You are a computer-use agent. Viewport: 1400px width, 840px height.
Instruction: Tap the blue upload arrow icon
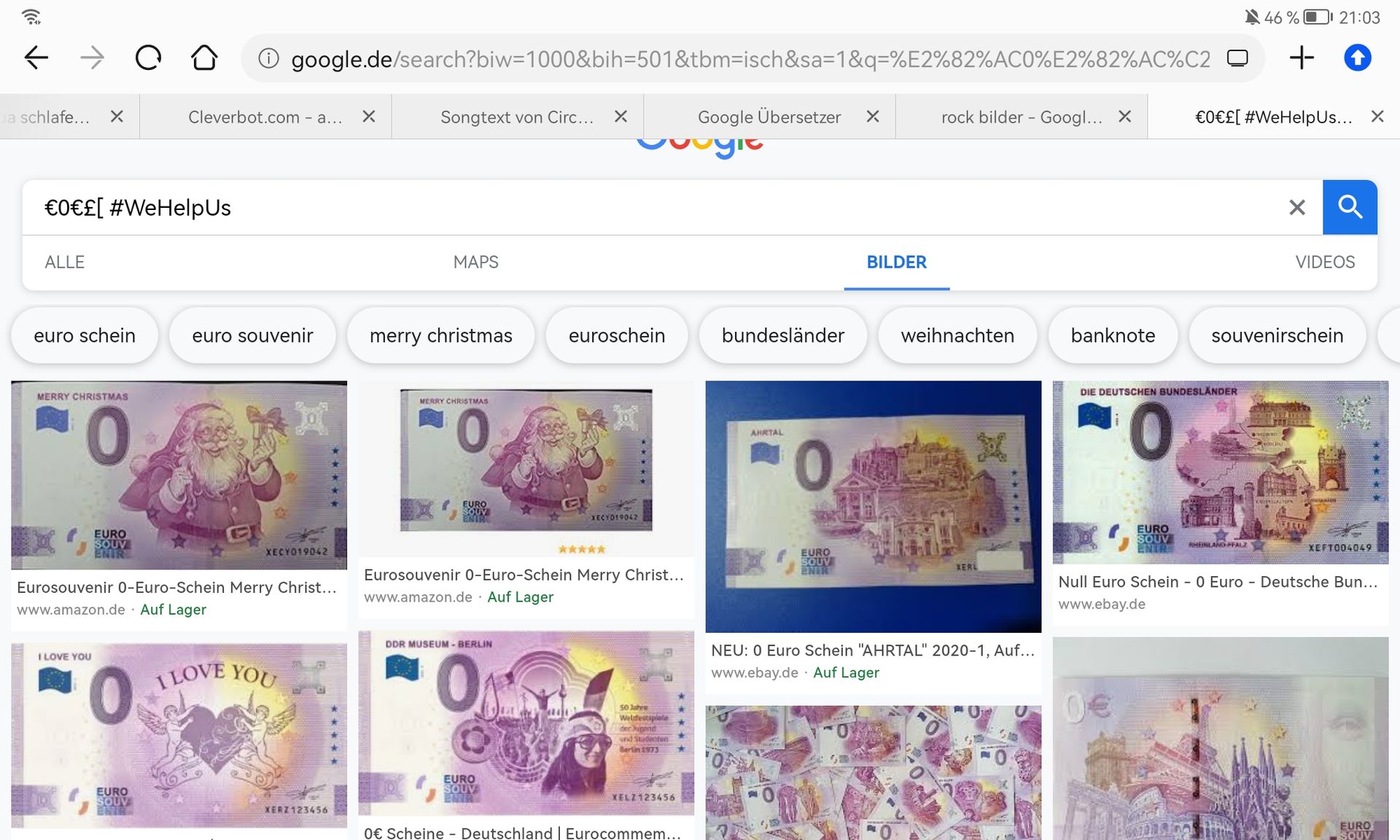pos(1358,58)
